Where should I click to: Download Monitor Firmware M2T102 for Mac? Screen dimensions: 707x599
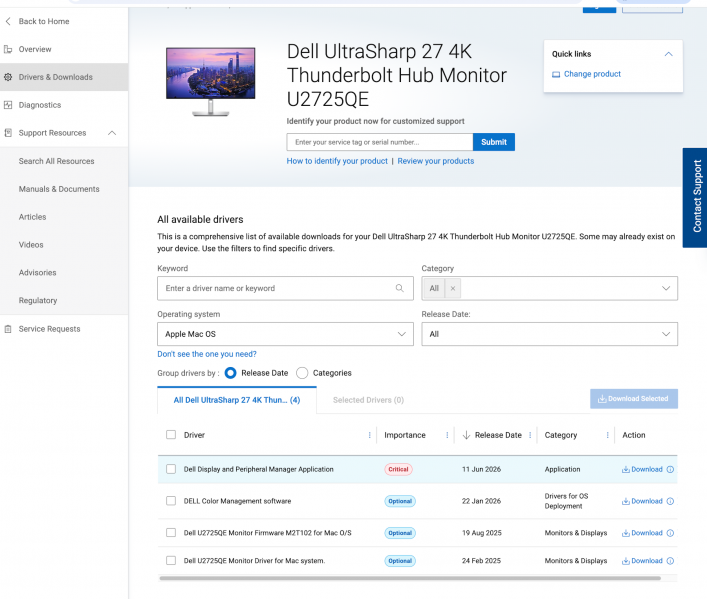coord(642,533)
